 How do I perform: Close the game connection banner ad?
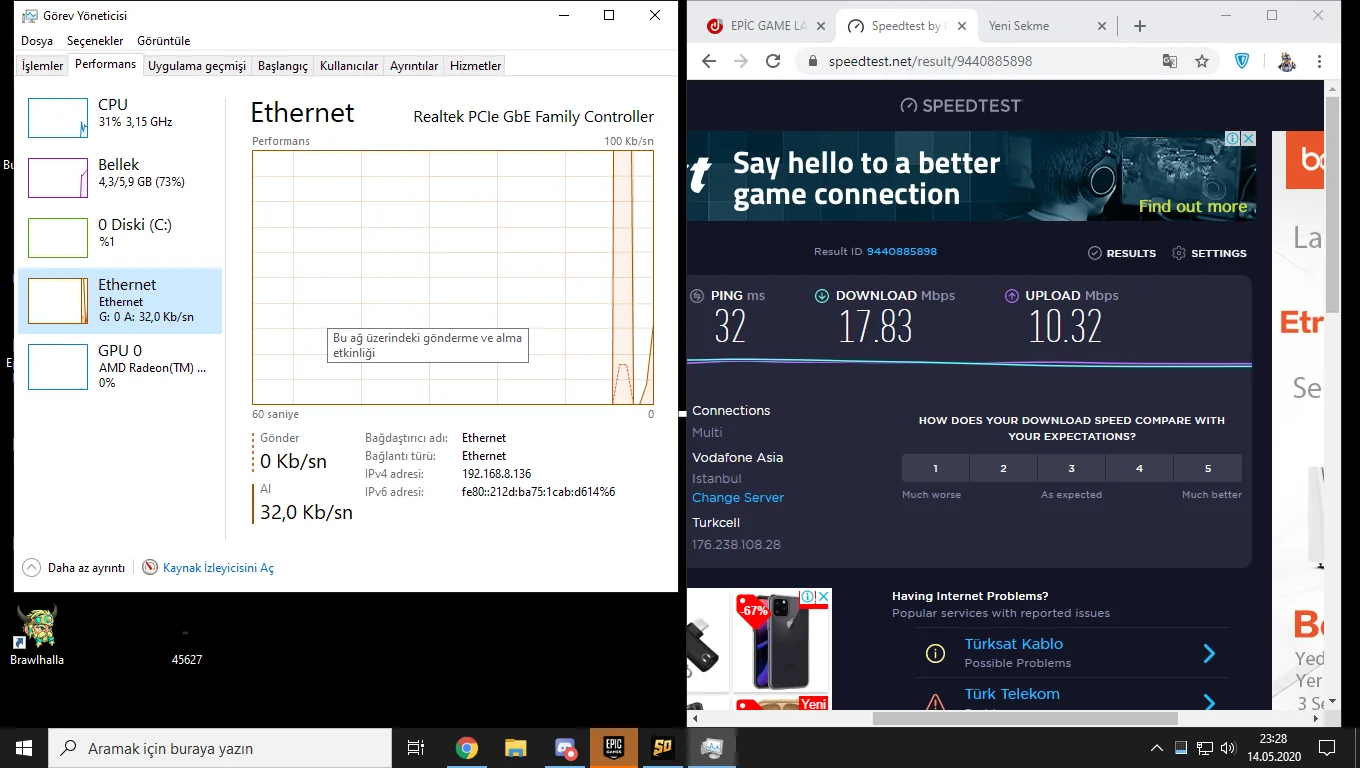point(1248,139)
